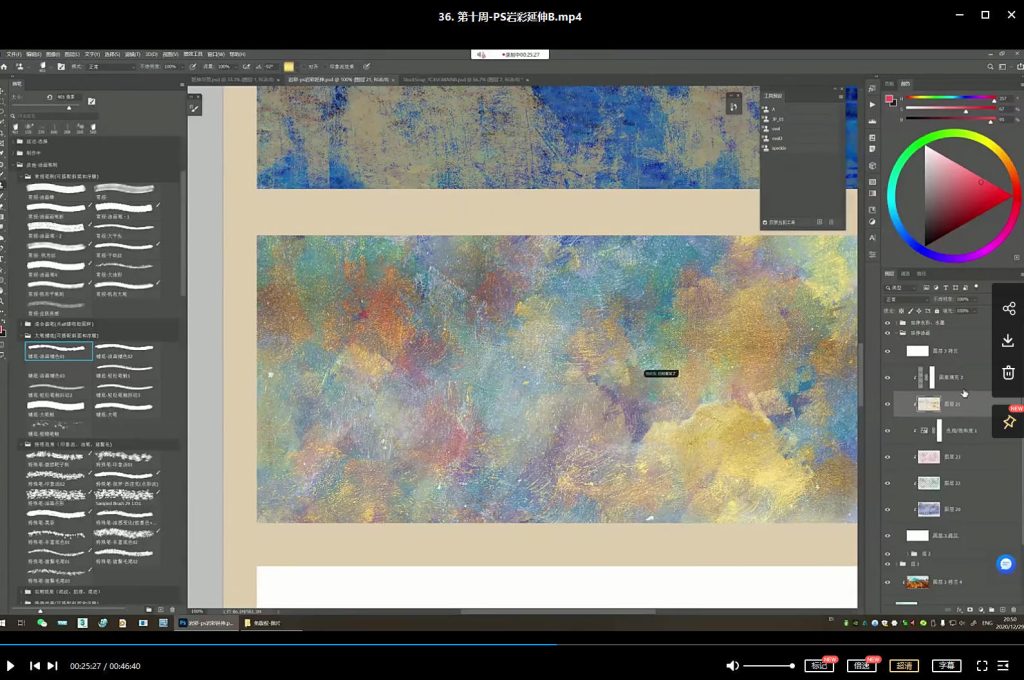Adjust the player volume slider

[x=768, y=666]
